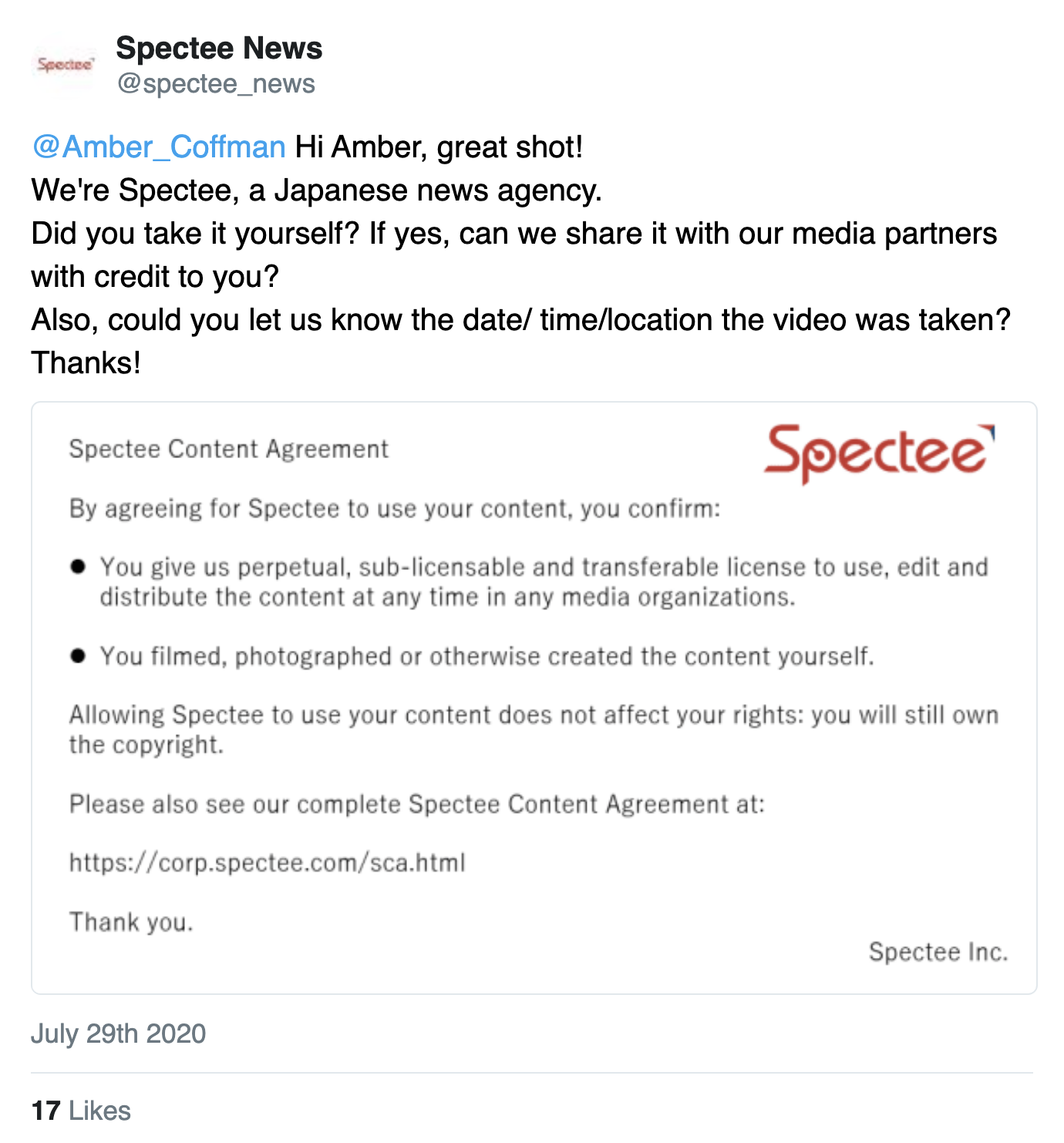Screen dimensions: 1064x1143
Task: Click the "We're Spectee, a Japanese news agency." line
Action: click(x=317, y=190)
